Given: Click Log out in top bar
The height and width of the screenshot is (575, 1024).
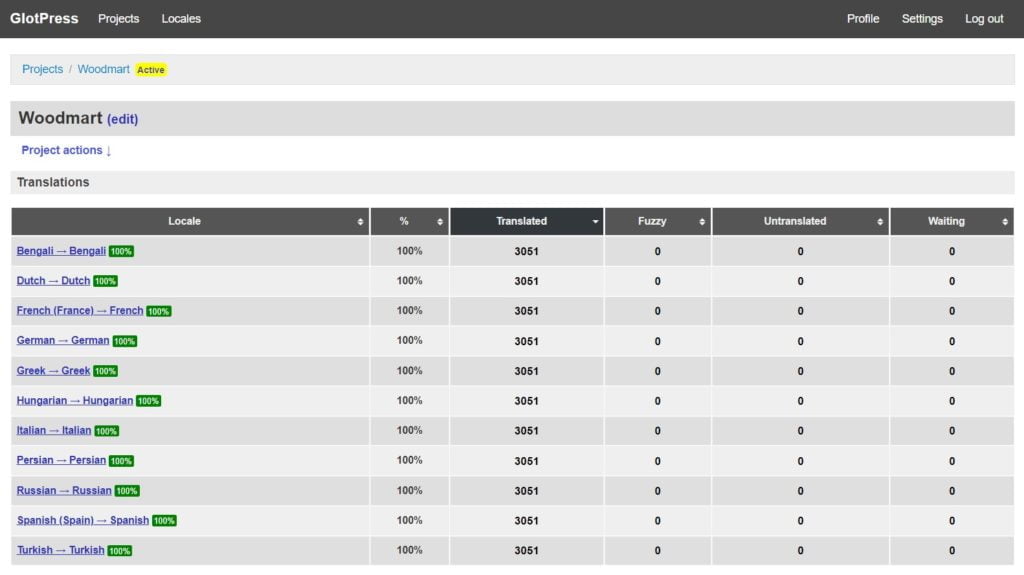Looking at the screenshot, I should pyautogui.click(x=984, y=19).
